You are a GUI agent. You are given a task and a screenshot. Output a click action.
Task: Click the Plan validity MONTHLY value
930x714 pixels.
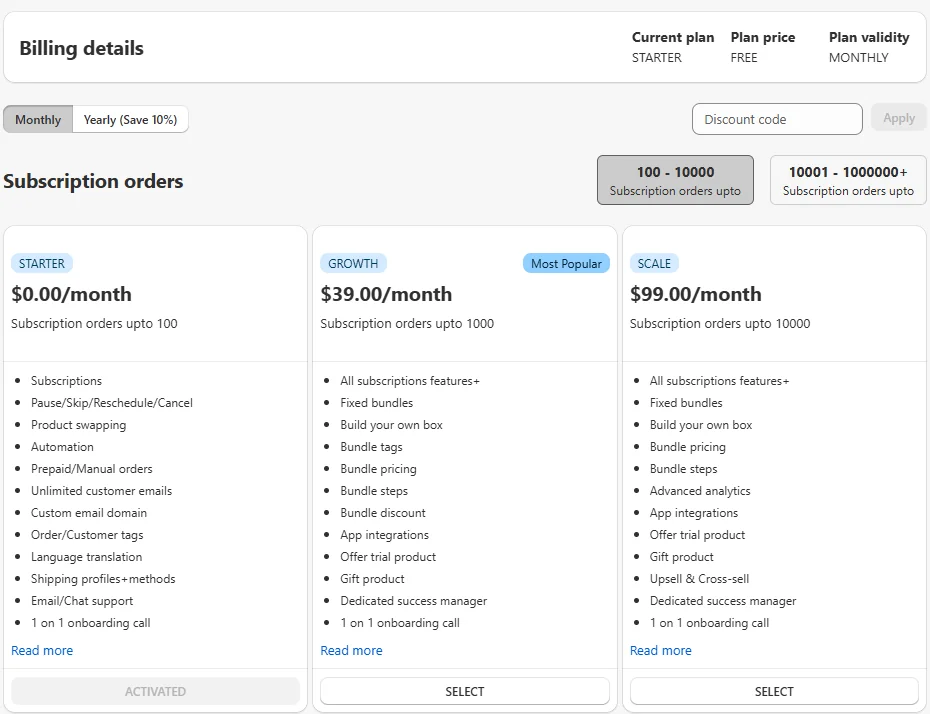tap(858, 58)
